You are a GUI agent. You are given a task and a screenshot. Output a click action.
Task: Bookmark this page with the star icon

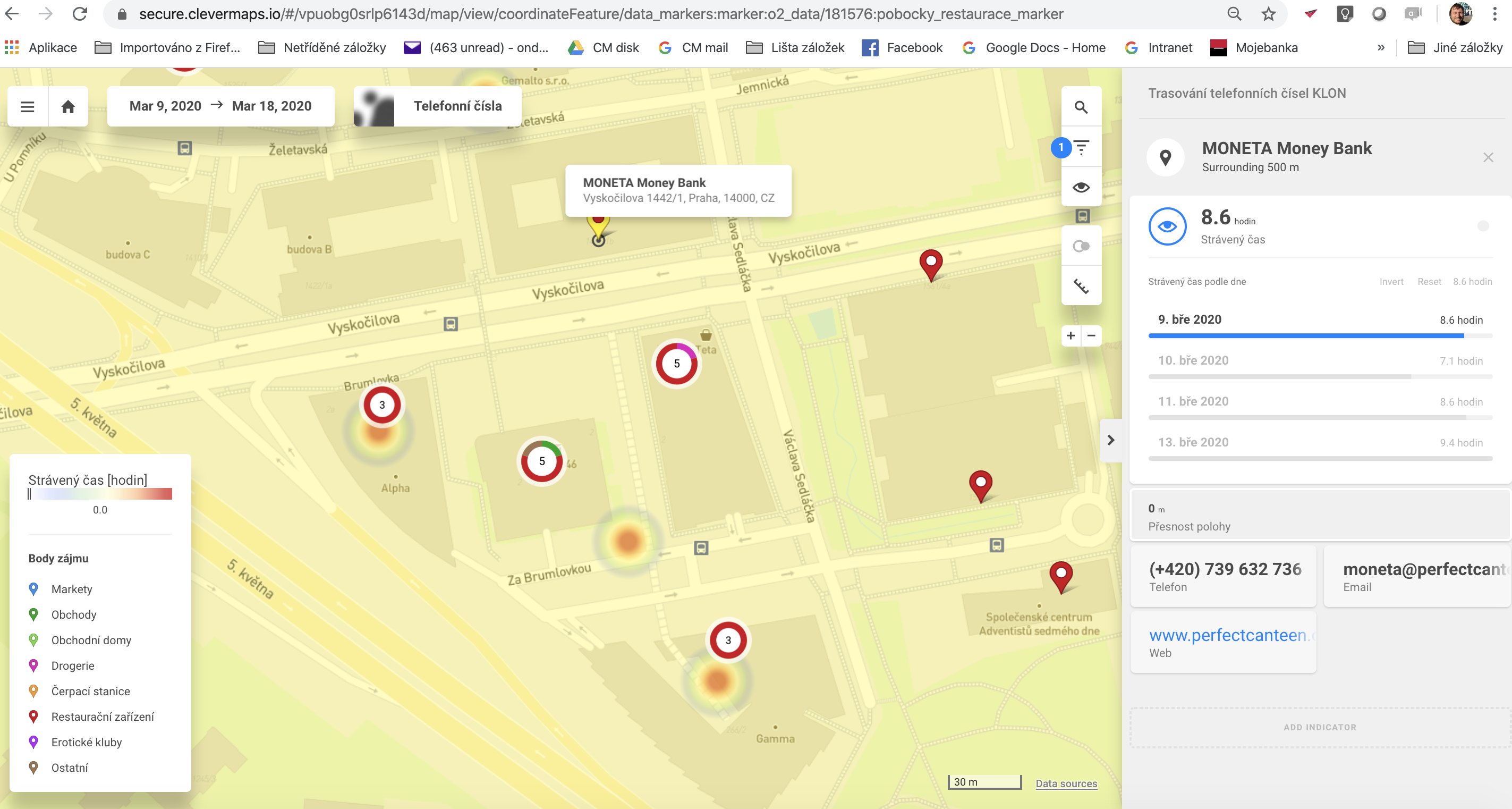point(1269,14)
